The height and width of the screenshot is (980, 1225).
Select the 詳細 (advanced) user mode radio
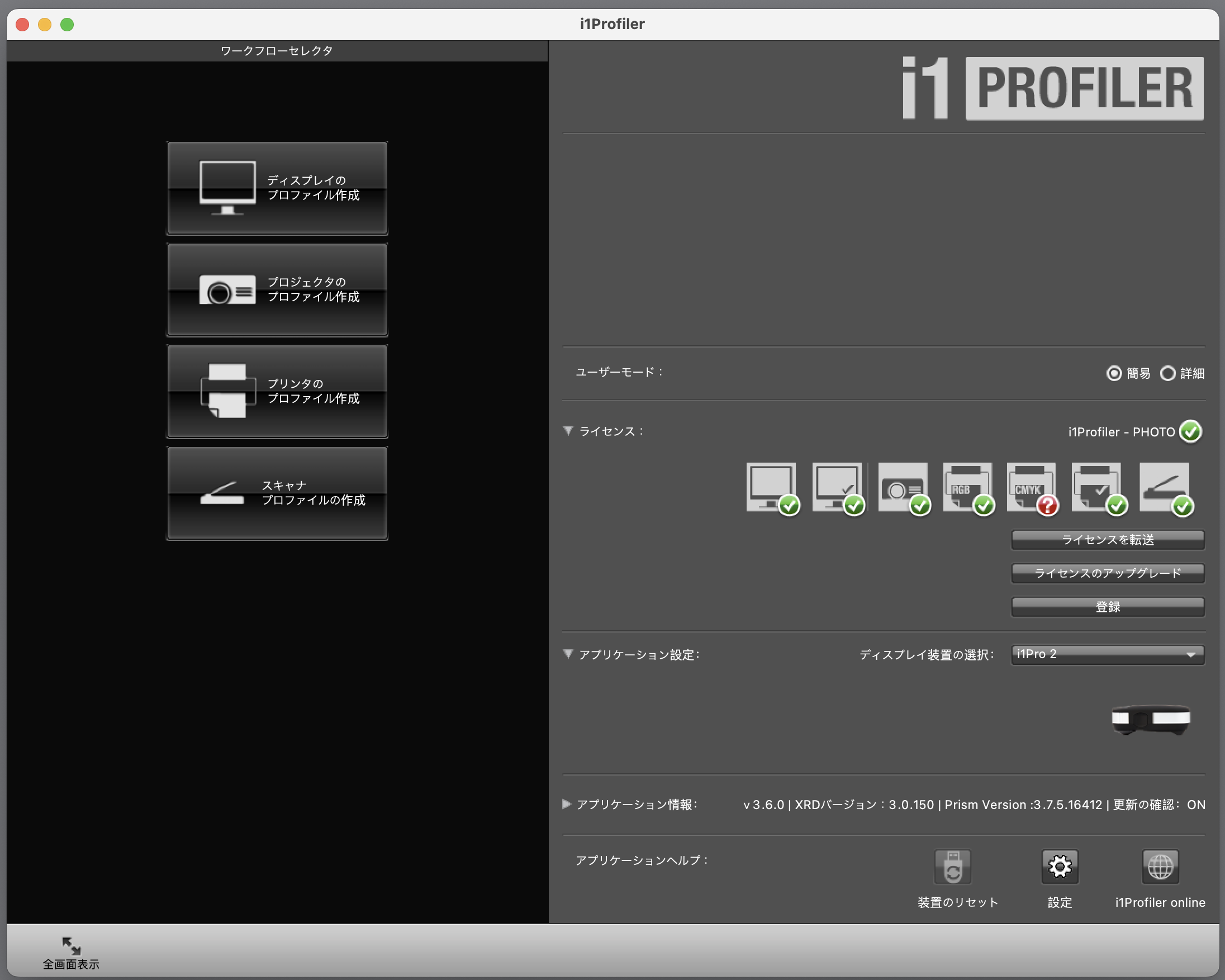pyautogui.click(x=1167, y=373)
